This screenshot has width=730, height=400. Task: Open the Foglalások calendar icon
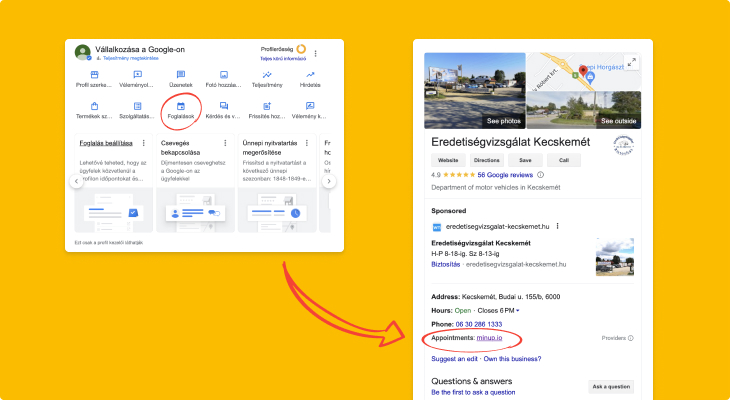pos(181,106)
